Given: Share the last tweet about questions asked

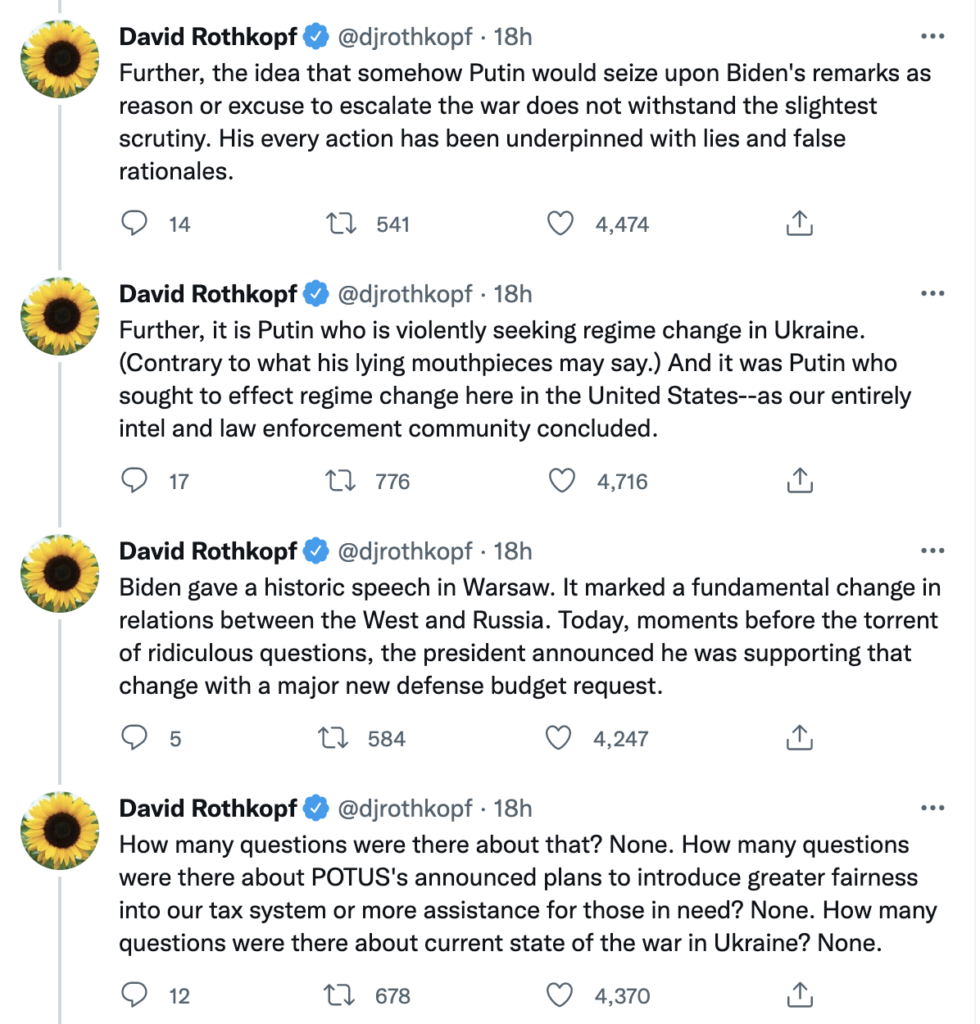Looking at the screenshot, I should pyautogui.click(x=798, y=996).
